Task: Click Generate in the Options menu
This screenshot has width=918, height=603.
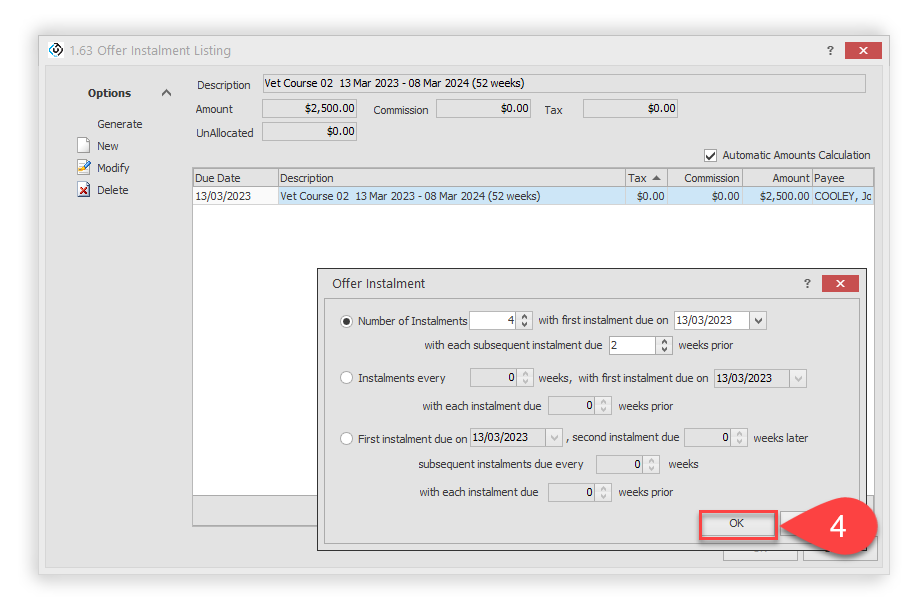Action: 119,124
